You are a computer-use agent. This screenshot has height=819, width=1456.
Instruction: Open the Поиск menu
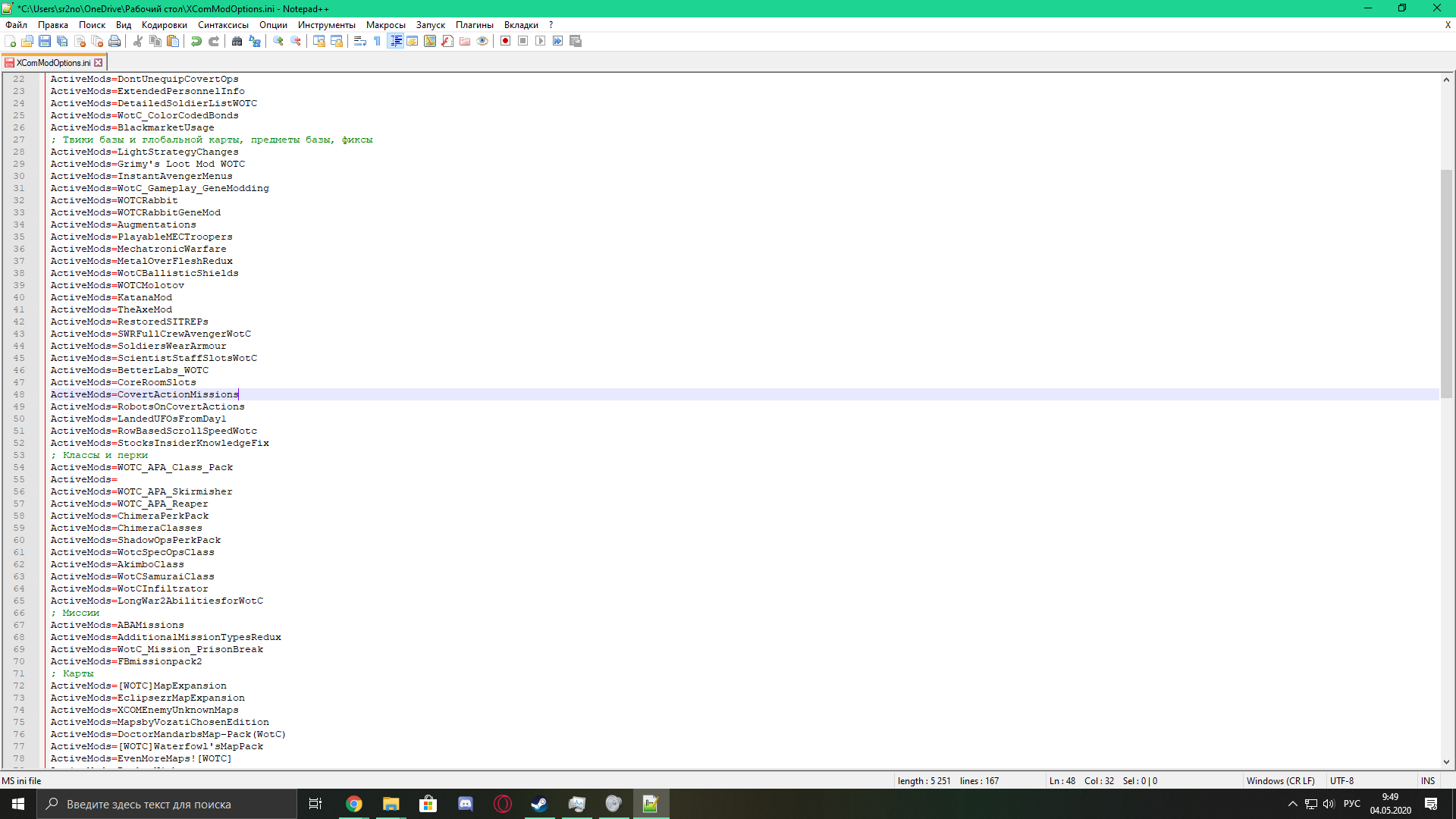93,25
